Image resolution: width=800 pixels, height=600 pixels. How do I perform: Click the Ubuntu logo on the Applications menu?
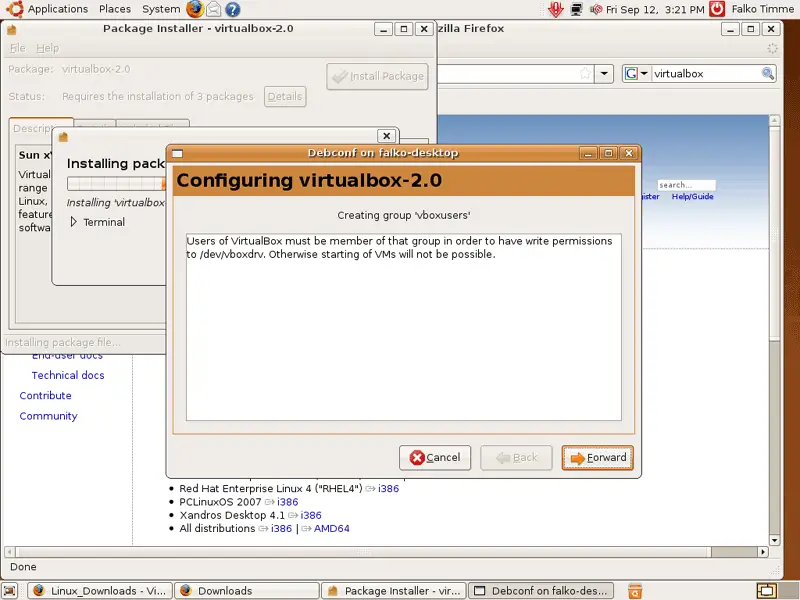tap(14, 9)
